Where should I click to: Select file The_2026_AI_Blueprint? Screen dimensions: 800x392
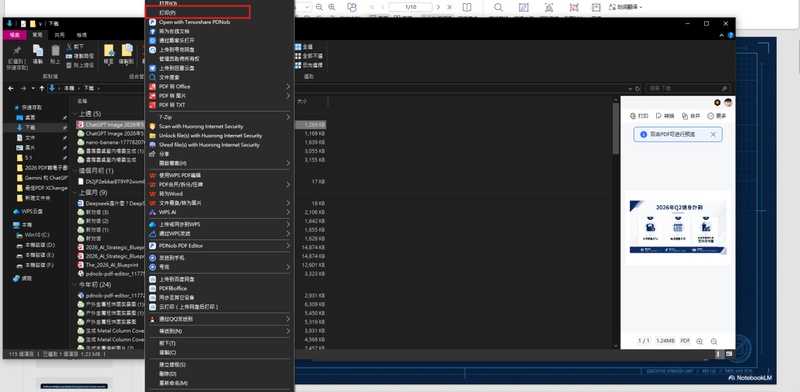click(x=111, y=265)
